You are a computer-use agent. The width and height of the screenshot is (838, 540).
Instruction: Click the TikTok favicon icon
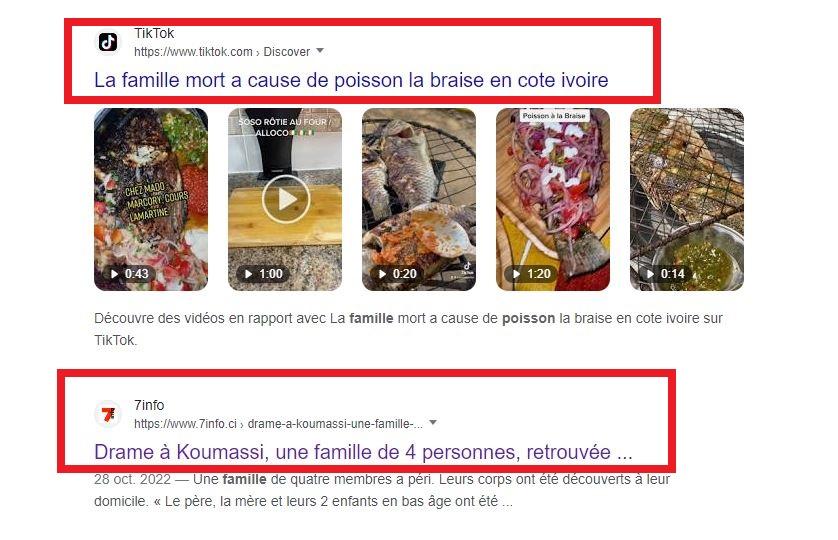(x=108, y=42)
